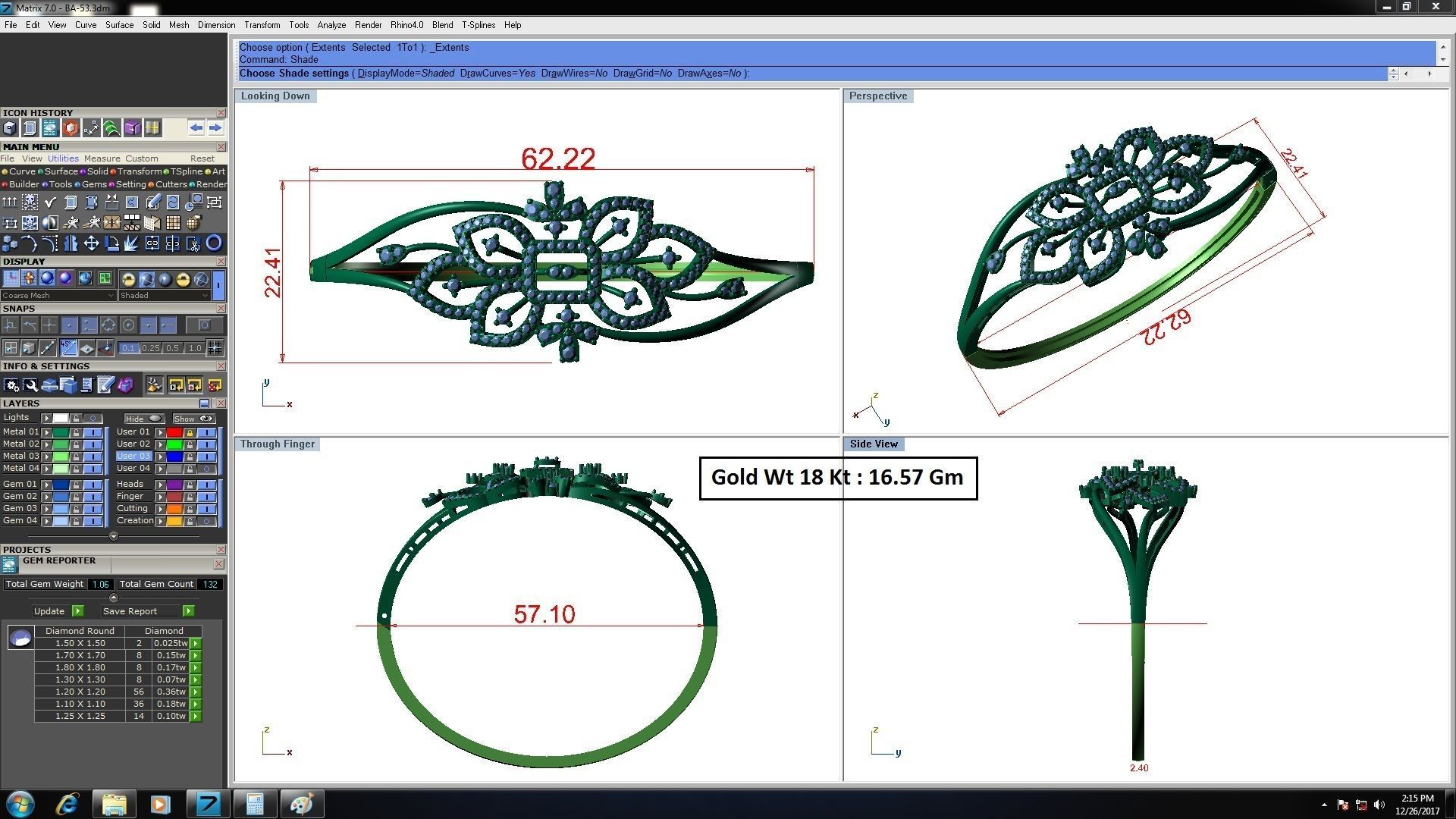Select the move (four-arrow cross) tool icon
The width and height of the screenshot is (1456, 819).
[x=91, y=243]
